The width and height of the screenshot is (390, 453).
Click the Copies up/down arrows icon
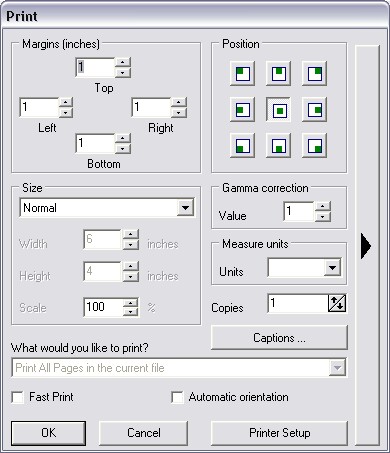[337, 303]
